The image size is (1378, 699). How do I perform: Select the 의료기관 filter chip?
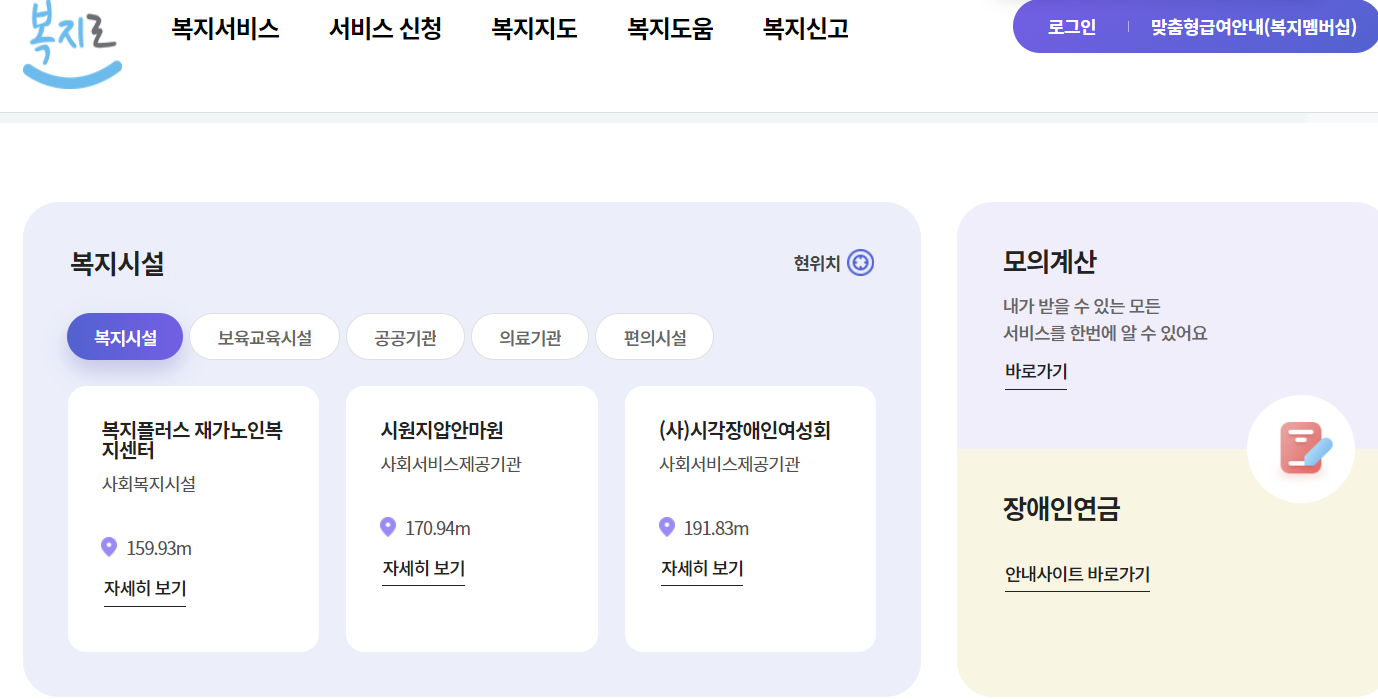tap(529, 337)
